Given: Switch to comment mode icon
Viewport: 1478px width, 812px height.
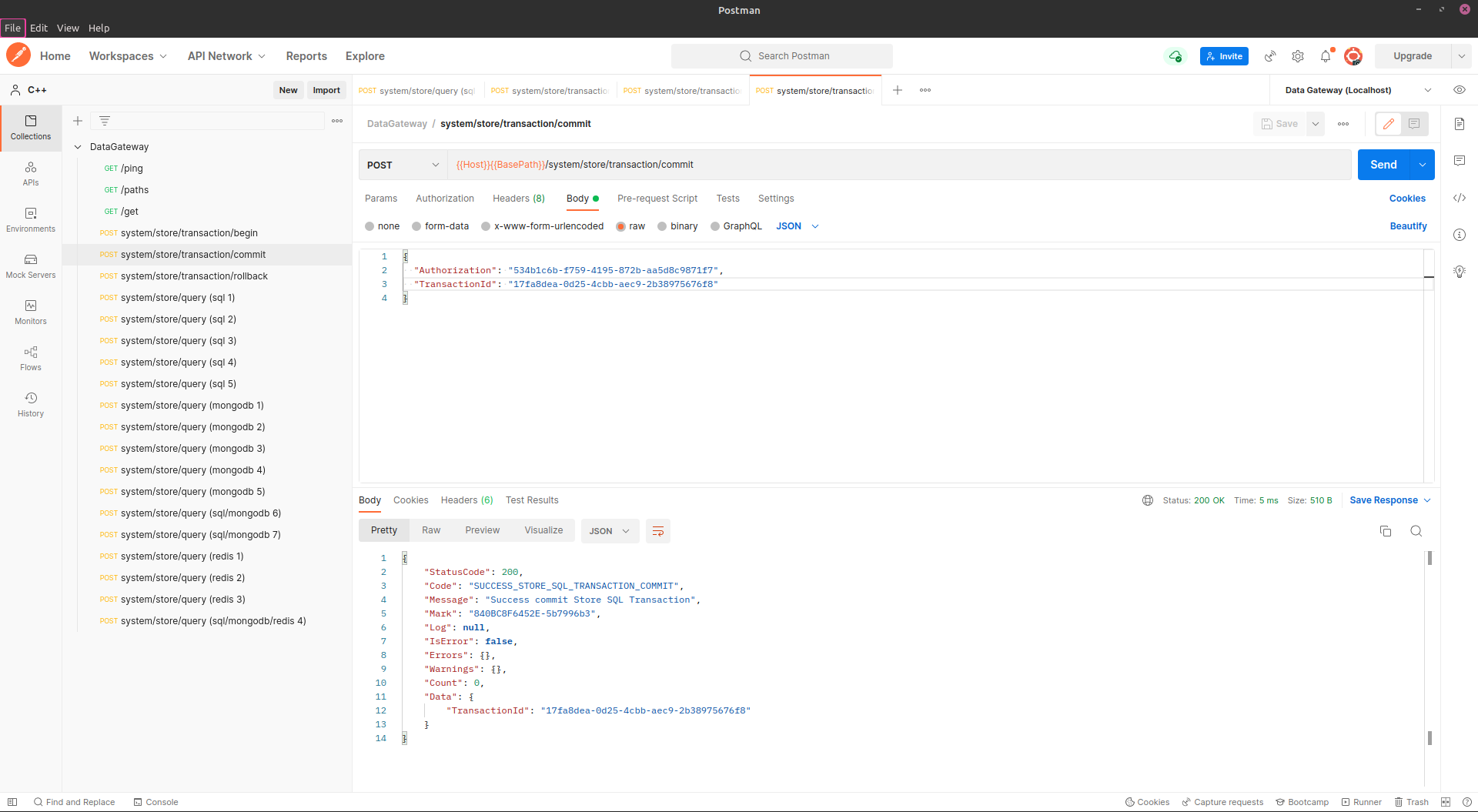Looking at the screenshot, I should click(1414, 124).
